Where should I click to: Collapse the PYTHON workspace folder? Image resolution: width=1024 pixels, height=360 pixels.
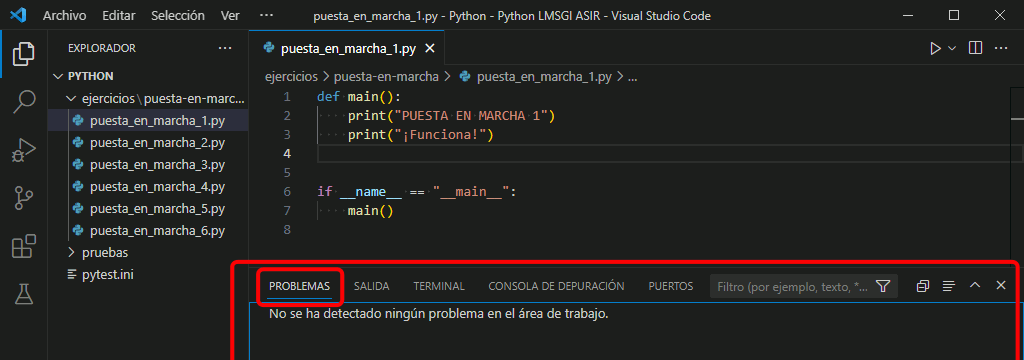click(x=148, y=76)
